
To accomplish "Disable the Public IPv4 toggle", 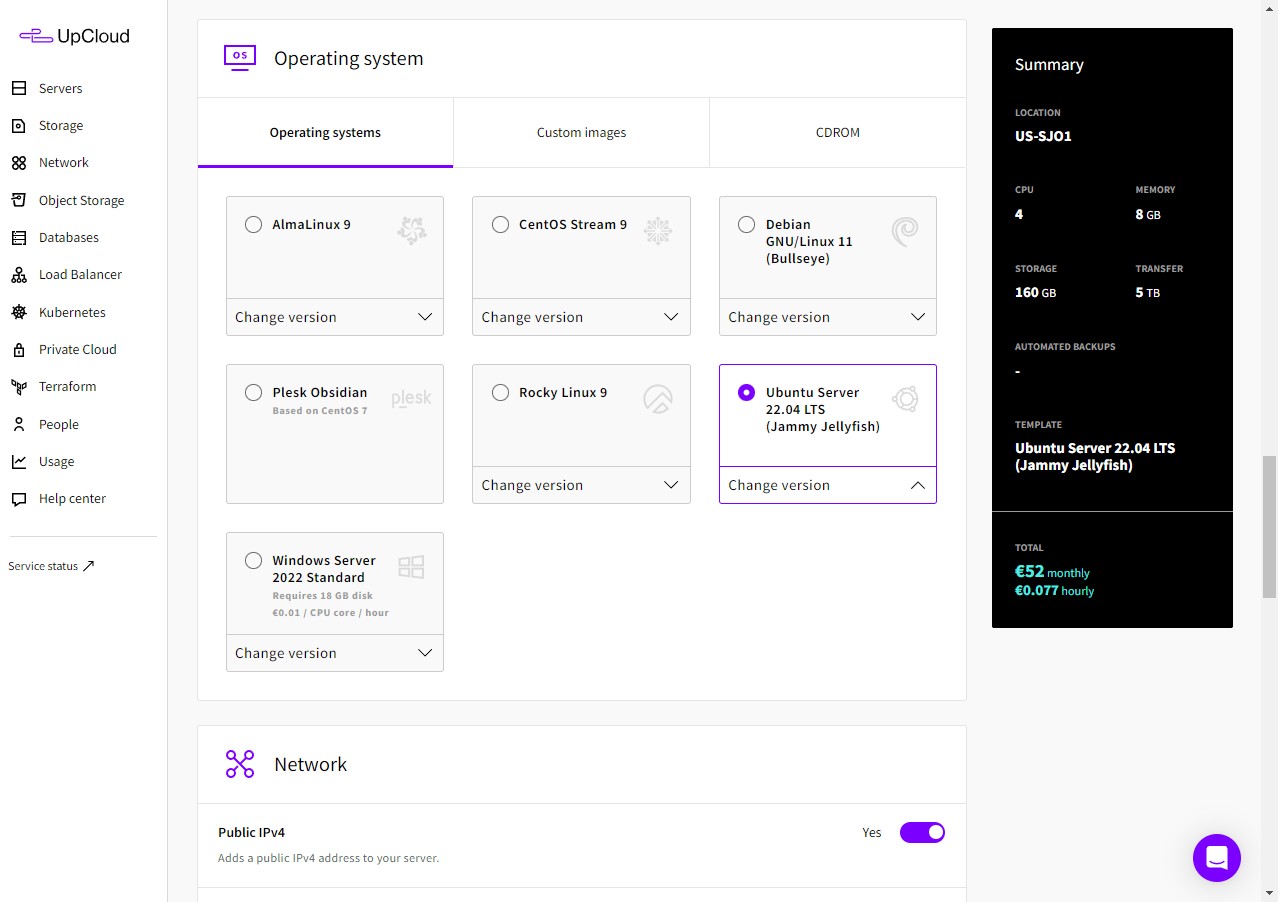I will click(x=921, y=832).
